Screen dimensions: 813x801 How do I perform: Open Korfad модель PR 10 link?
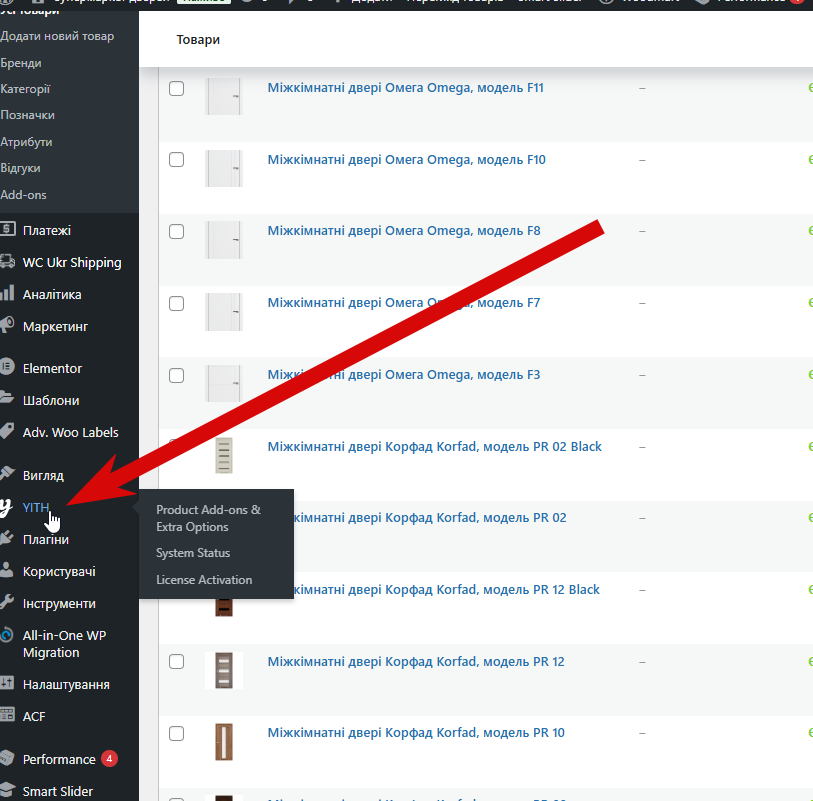point(416,733)
